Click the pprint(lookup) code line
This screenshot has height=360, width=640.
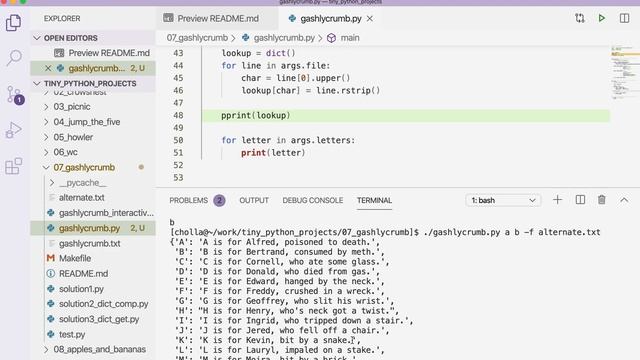click(x=256, y=116)
